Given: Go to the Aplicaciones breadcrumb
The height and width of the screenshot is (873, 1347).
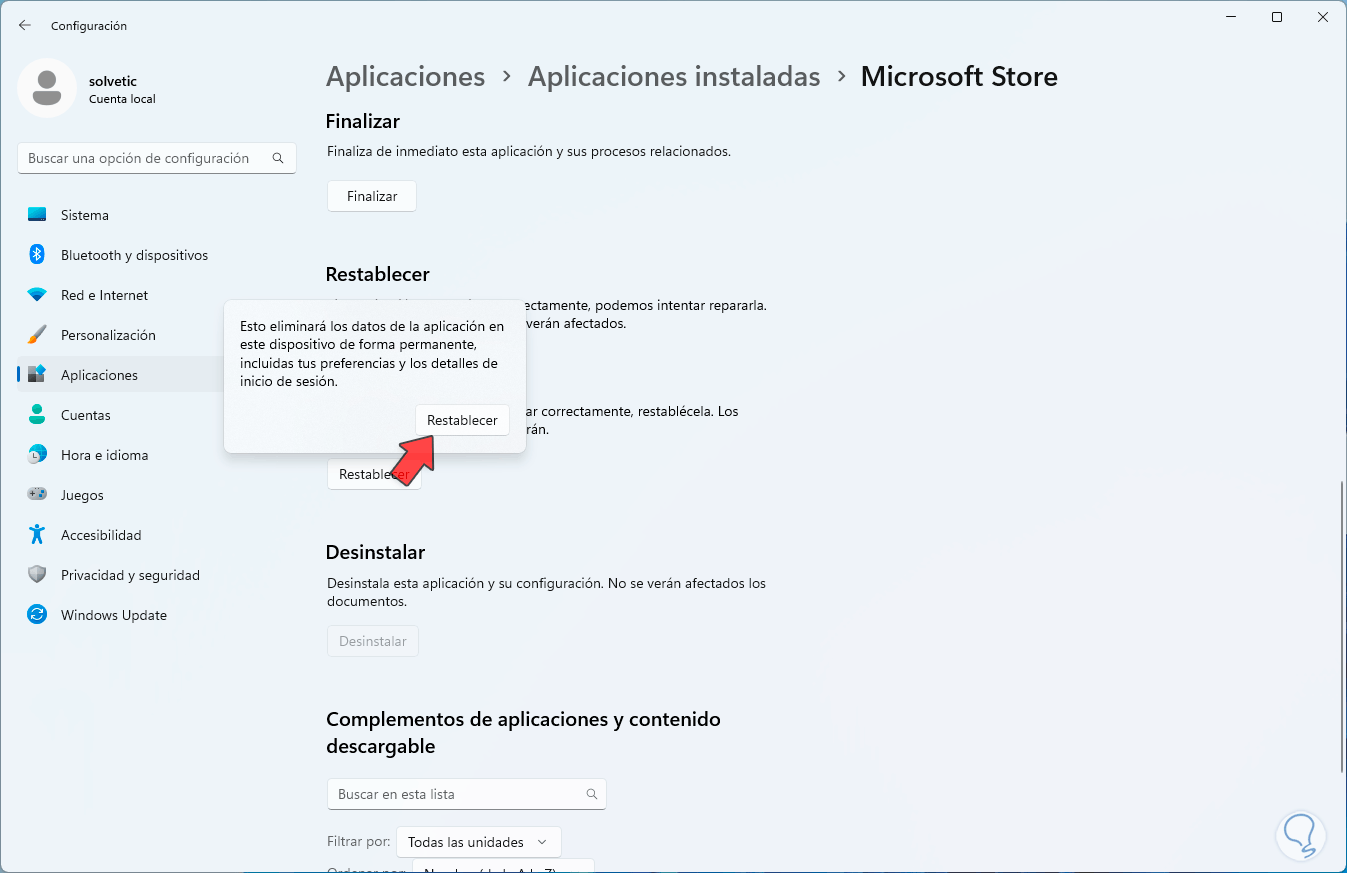Looking at the screenshot, I should [406, 77].
